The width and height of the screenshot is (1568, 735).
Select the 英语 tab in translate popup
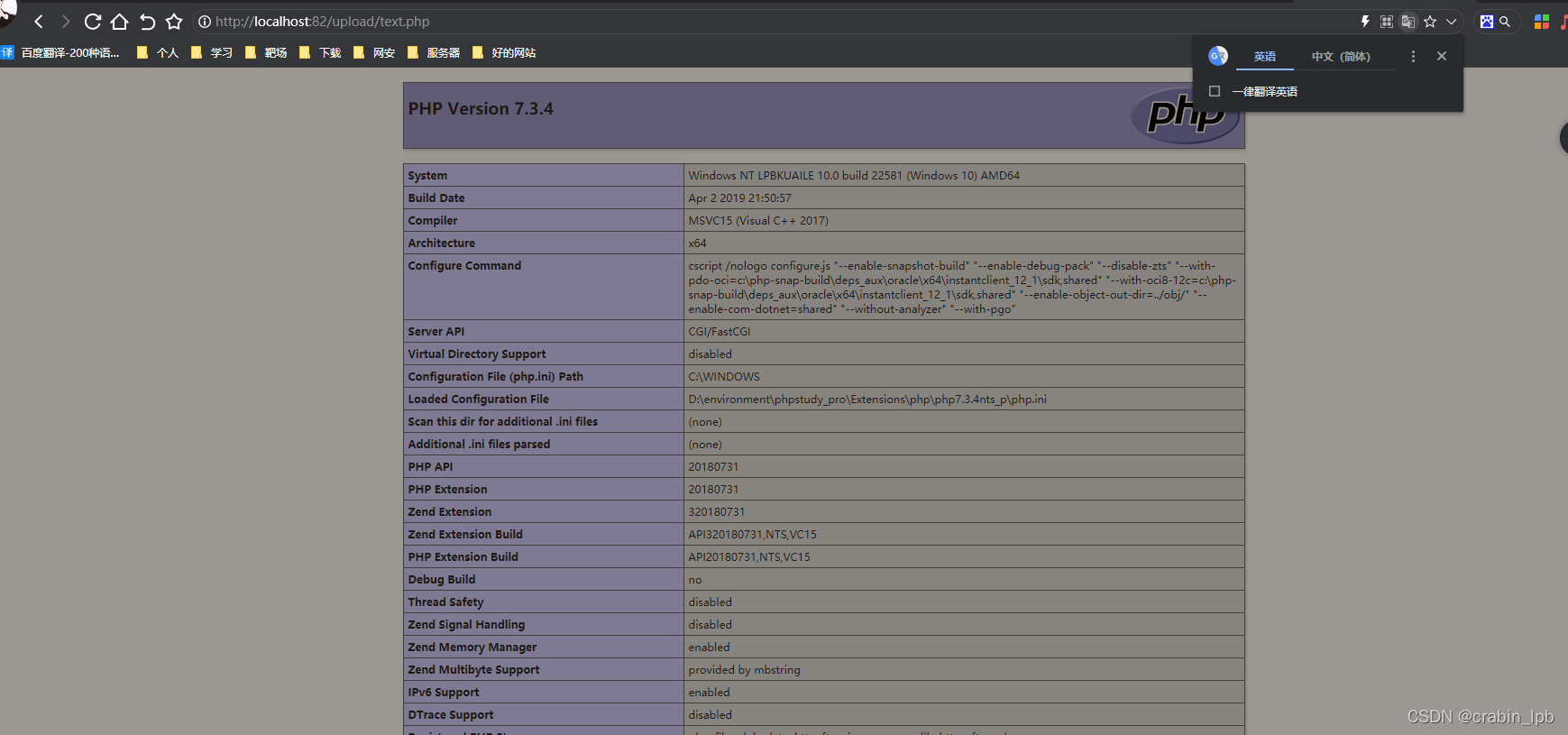(1265, 56)
